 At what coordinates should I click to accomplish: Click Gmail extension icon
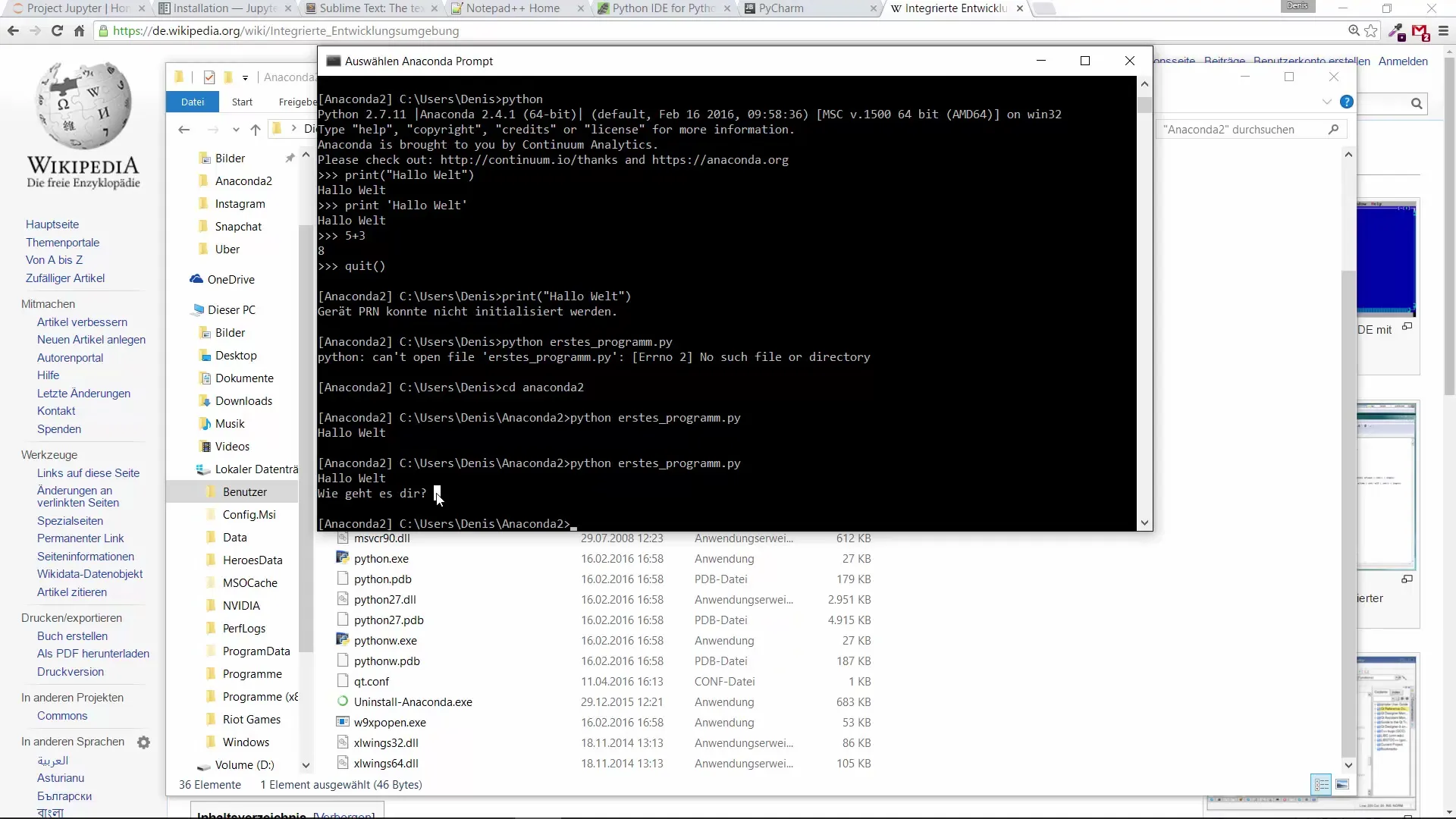pos(1420,32)
